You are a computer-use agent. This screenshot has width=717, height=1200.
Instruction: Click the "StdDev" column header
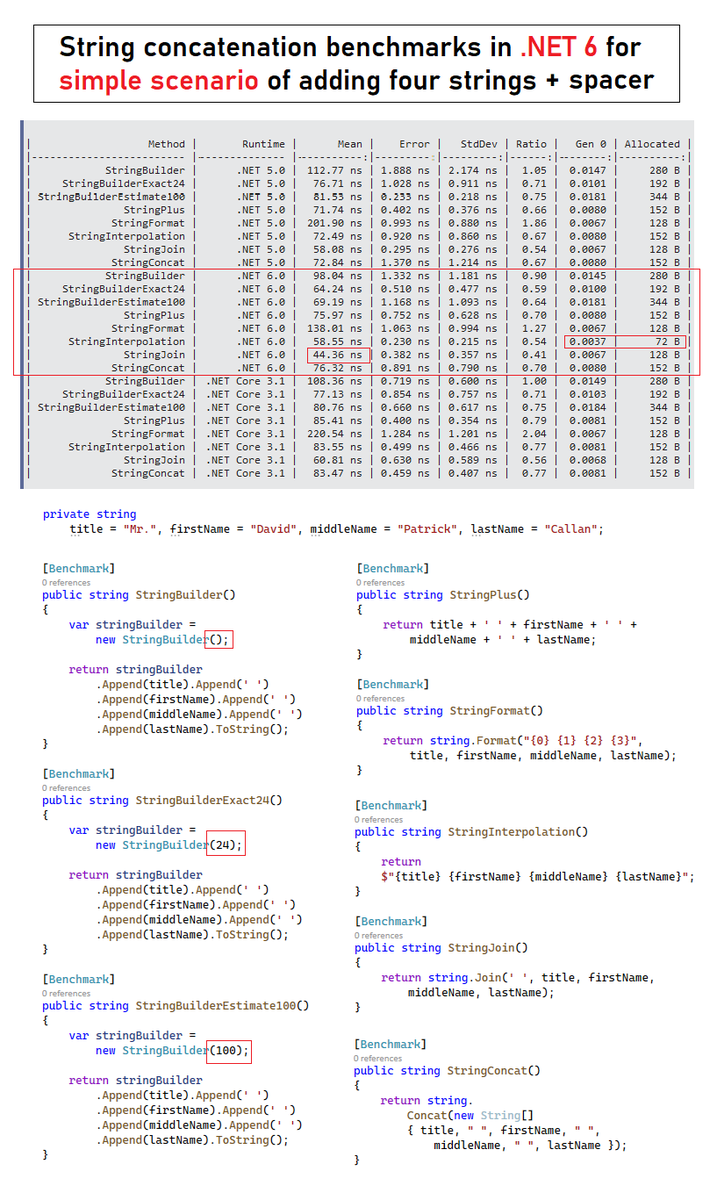(x=478, y=144)
